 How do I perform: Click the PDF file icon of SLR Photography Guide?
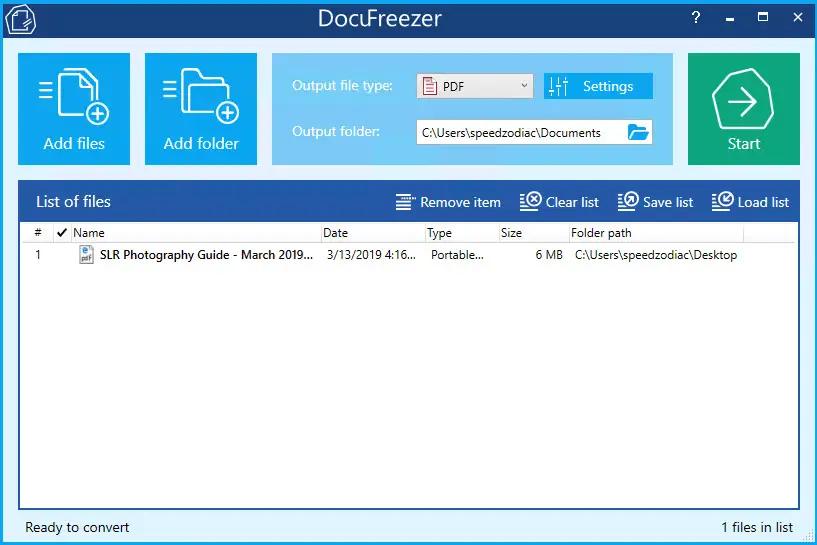coord(86,255)
